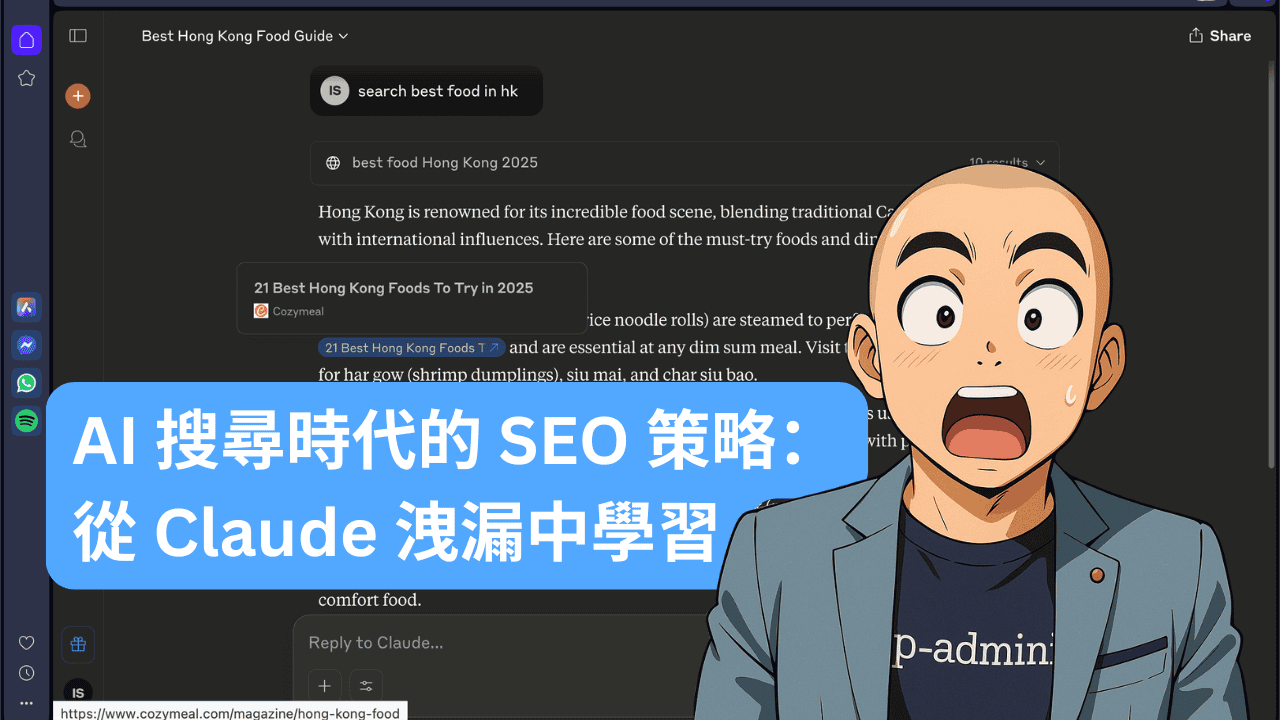The height and width of the screenshot is (720, 1280).
Task: Open the 21 Best Hong Kong Foods citation chip
Action: [x=412, y=348]
